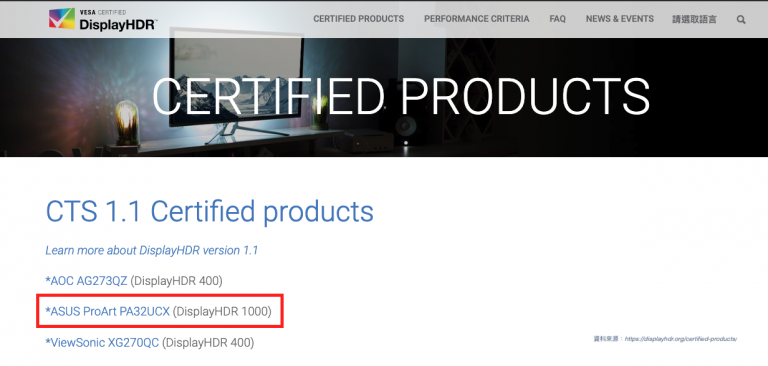The width and height of the screenshot is (768, 366).
Task: Click the (DisplayHDR 1000) label text
Action: coord(222,312)
